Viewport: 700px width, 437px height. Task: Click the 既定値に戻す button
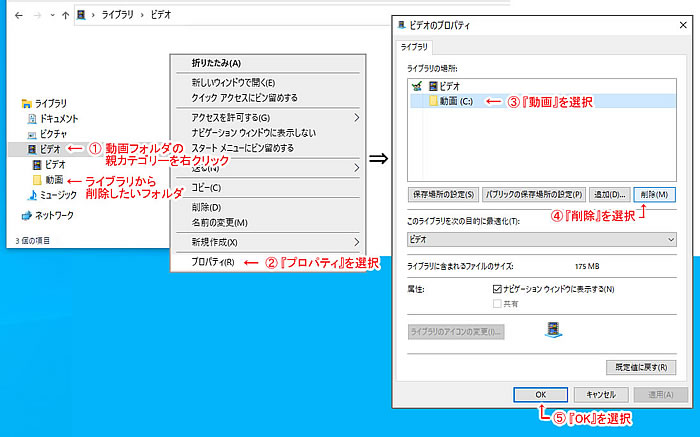[x=643, y=367]
